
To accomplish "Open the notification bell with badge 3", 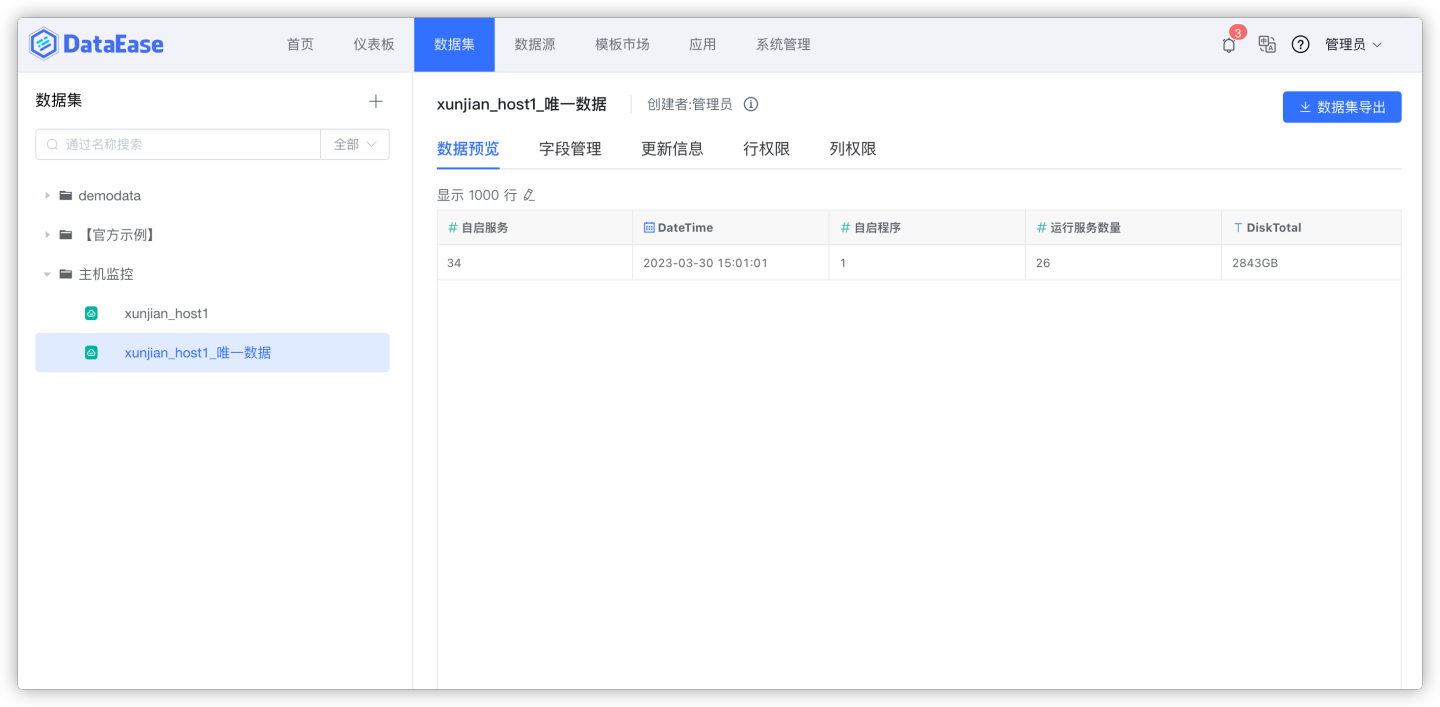I will click(x=1228, y=44).
